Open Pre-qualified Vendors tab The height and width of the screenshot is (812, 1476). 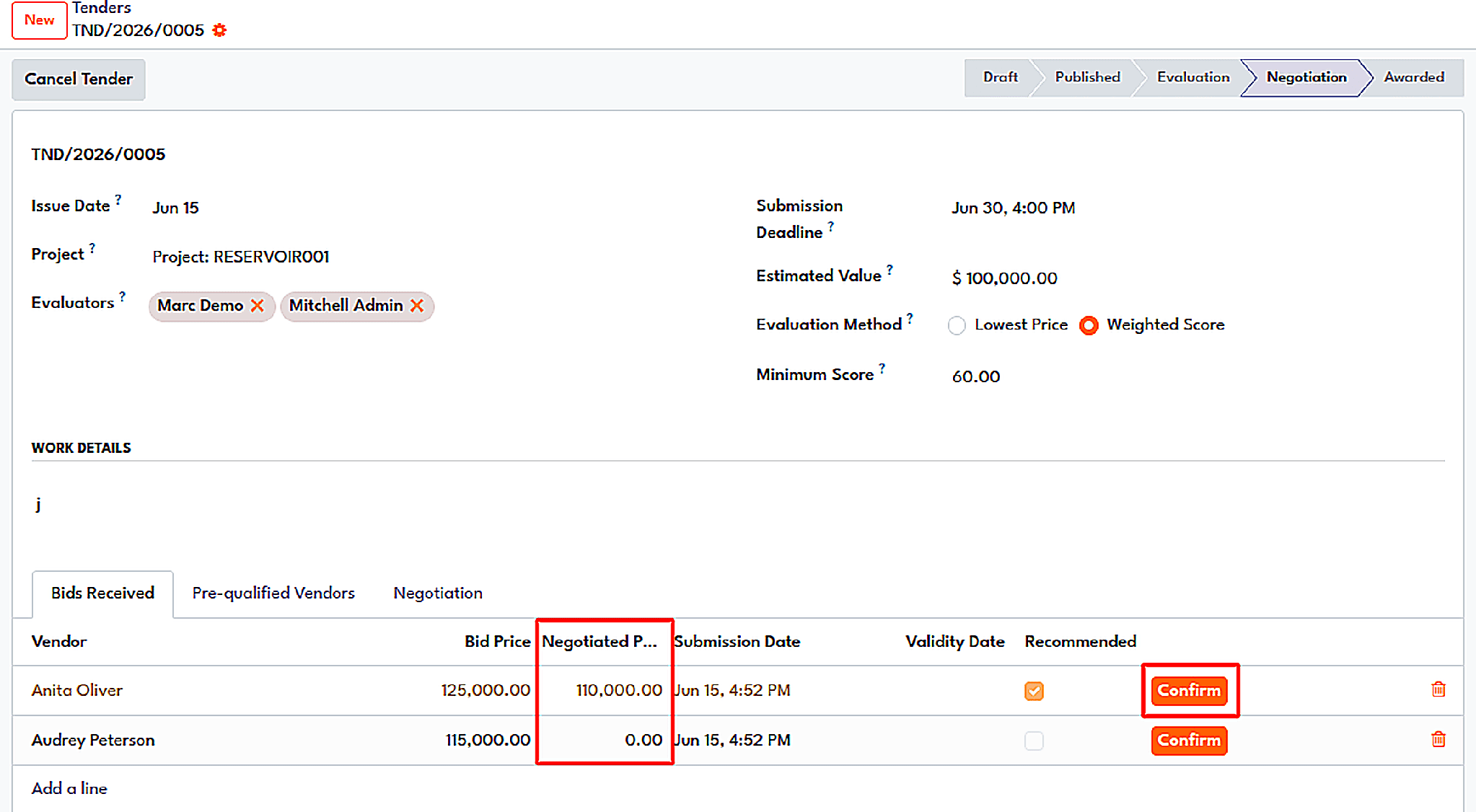(x=273, y=593)
